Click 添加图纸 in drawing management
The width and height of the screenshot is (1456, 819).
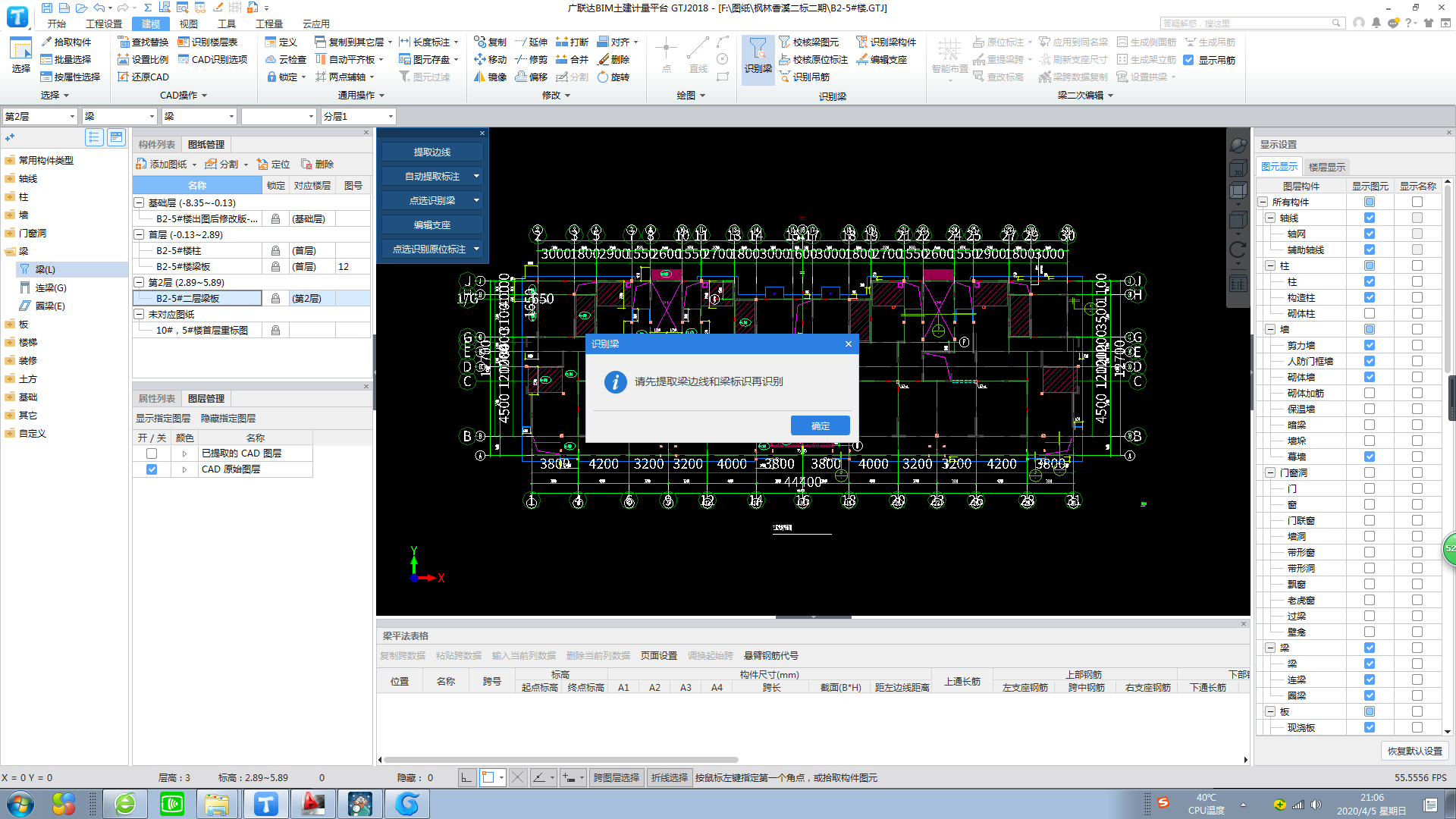coord(162,164)
